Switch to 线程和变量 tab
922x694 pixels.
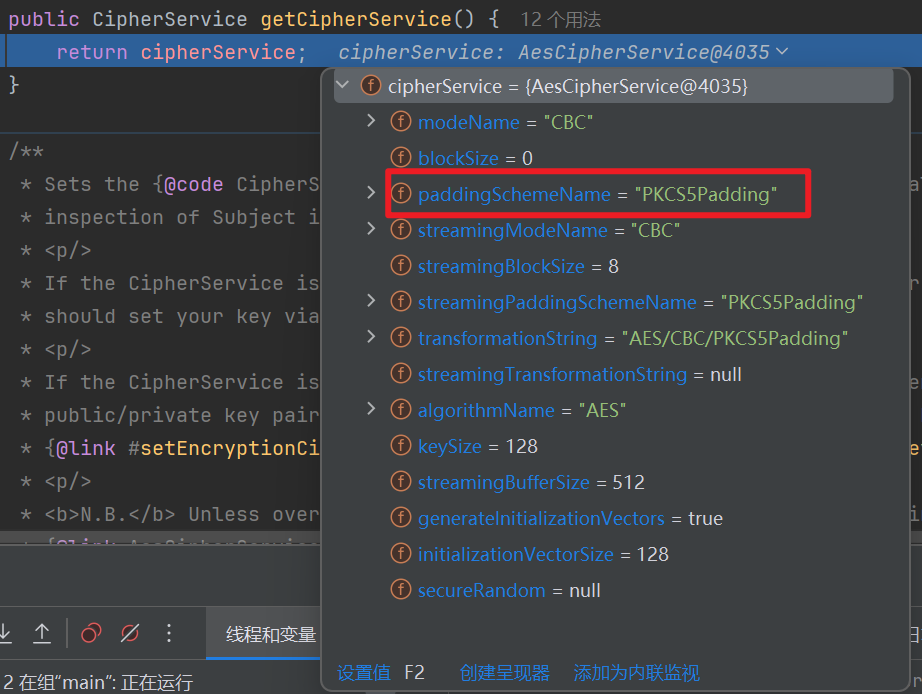tap(270, 634)
